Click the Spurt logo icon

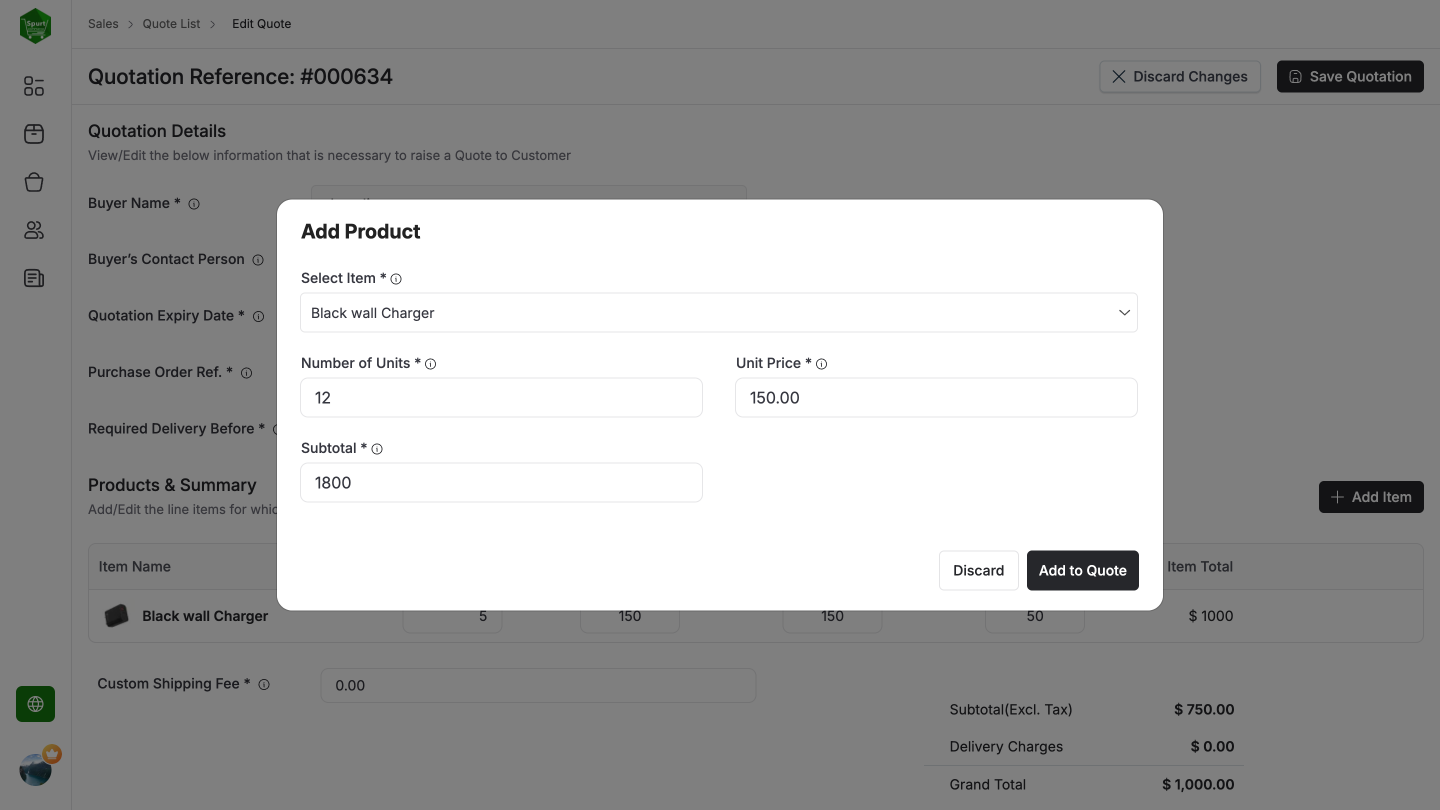coord(35,26)
